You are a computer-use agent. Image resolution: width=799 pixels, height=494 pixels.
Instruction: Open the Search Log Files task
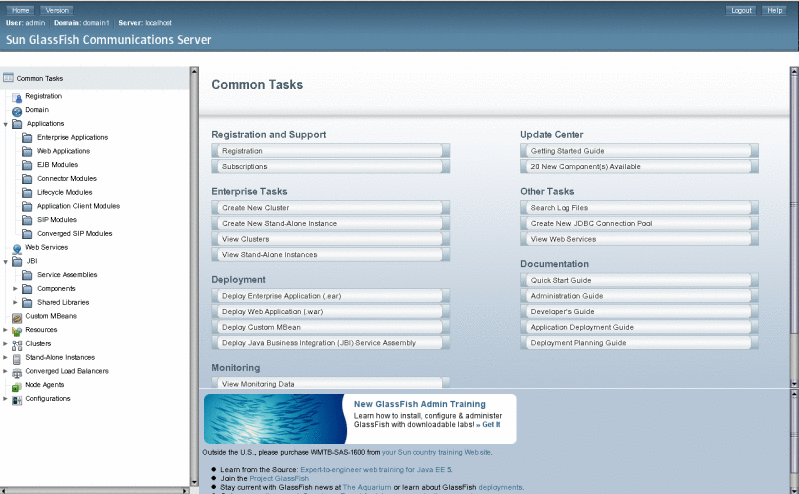(639, 207)
